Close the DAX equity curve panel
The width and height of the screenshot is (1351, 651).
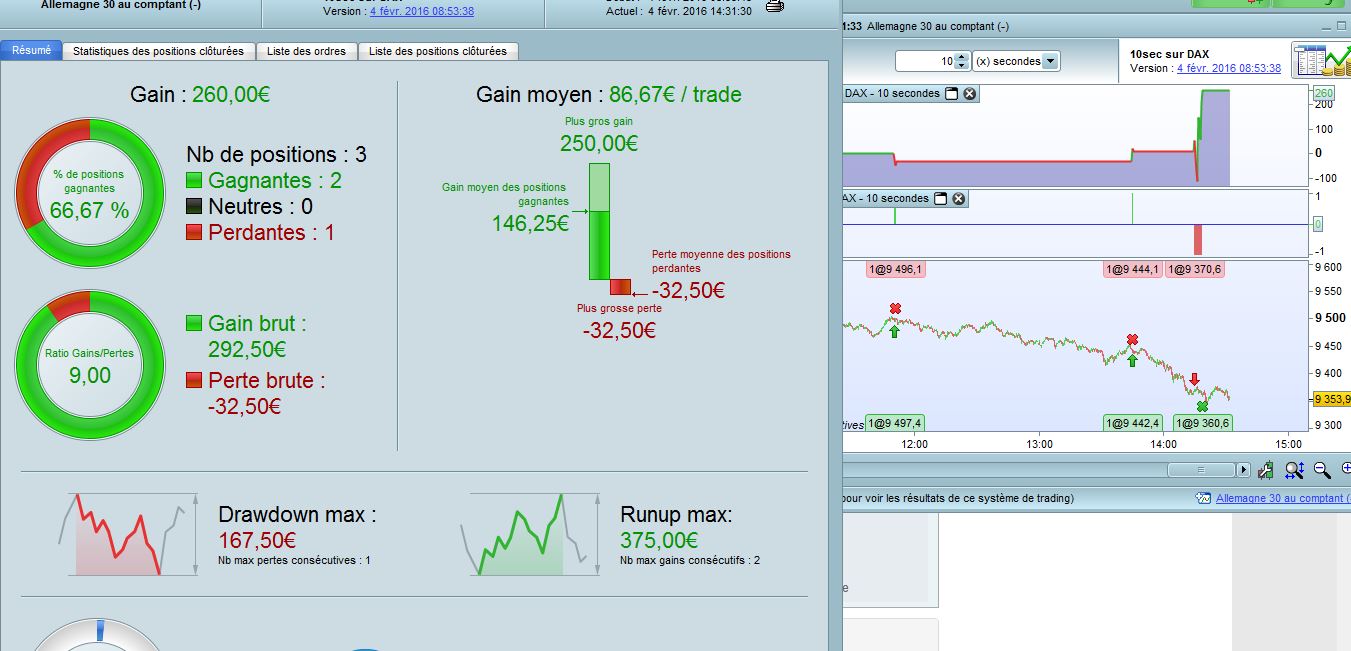click(x=970, y=94)
